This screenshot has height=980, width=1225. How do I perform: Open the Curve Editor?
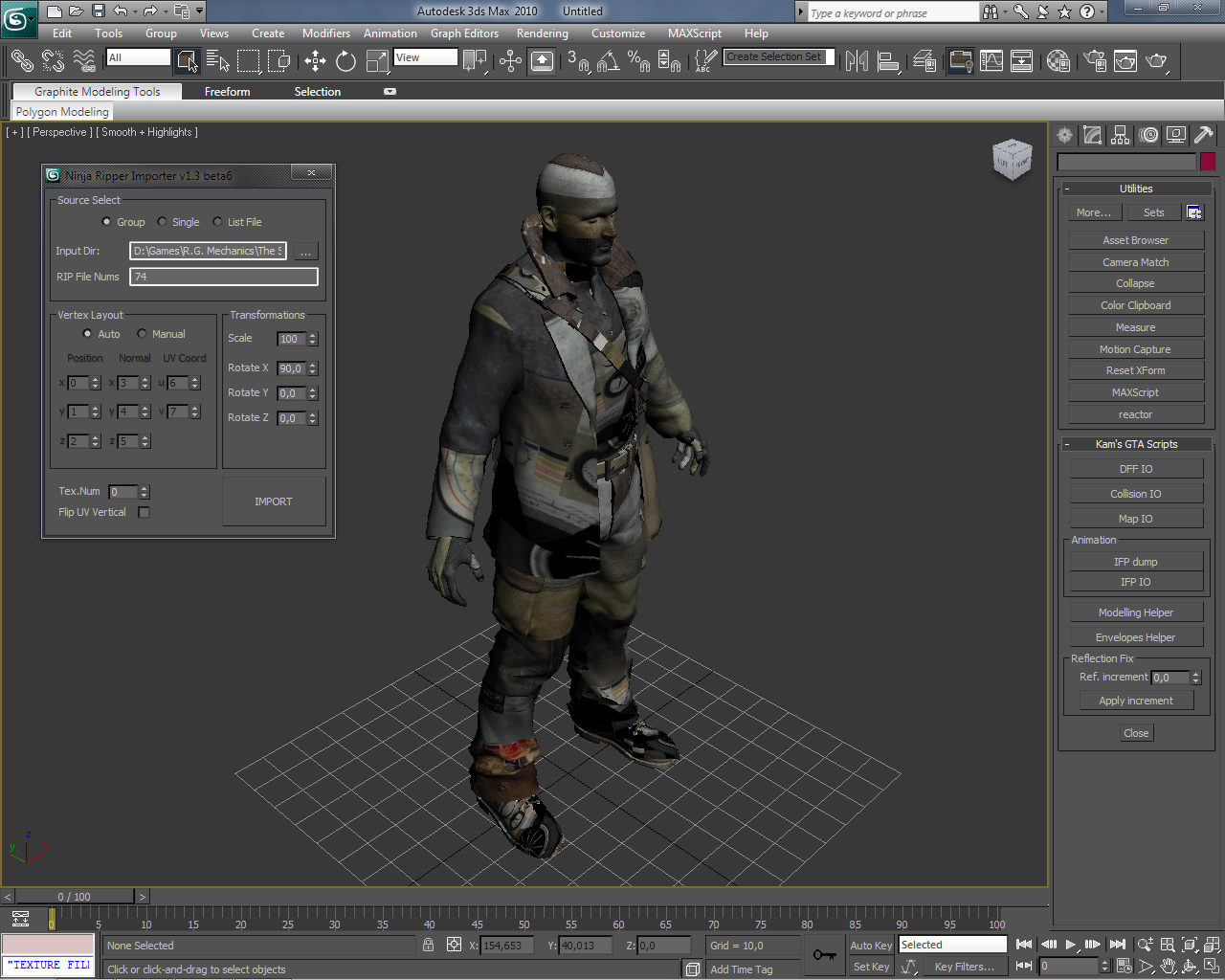991,61
